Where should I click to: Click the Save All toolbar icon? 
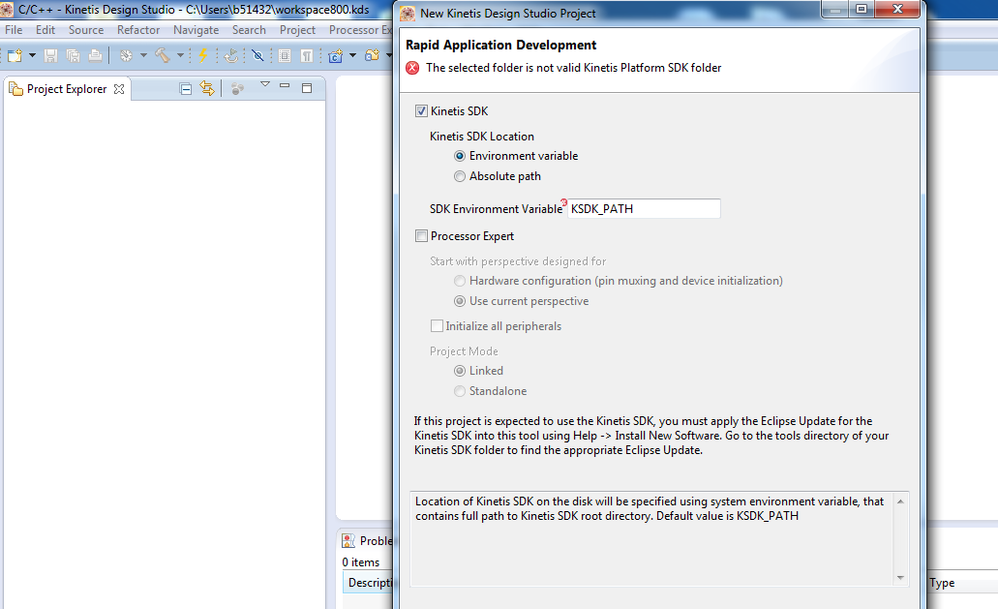[73, 56]
